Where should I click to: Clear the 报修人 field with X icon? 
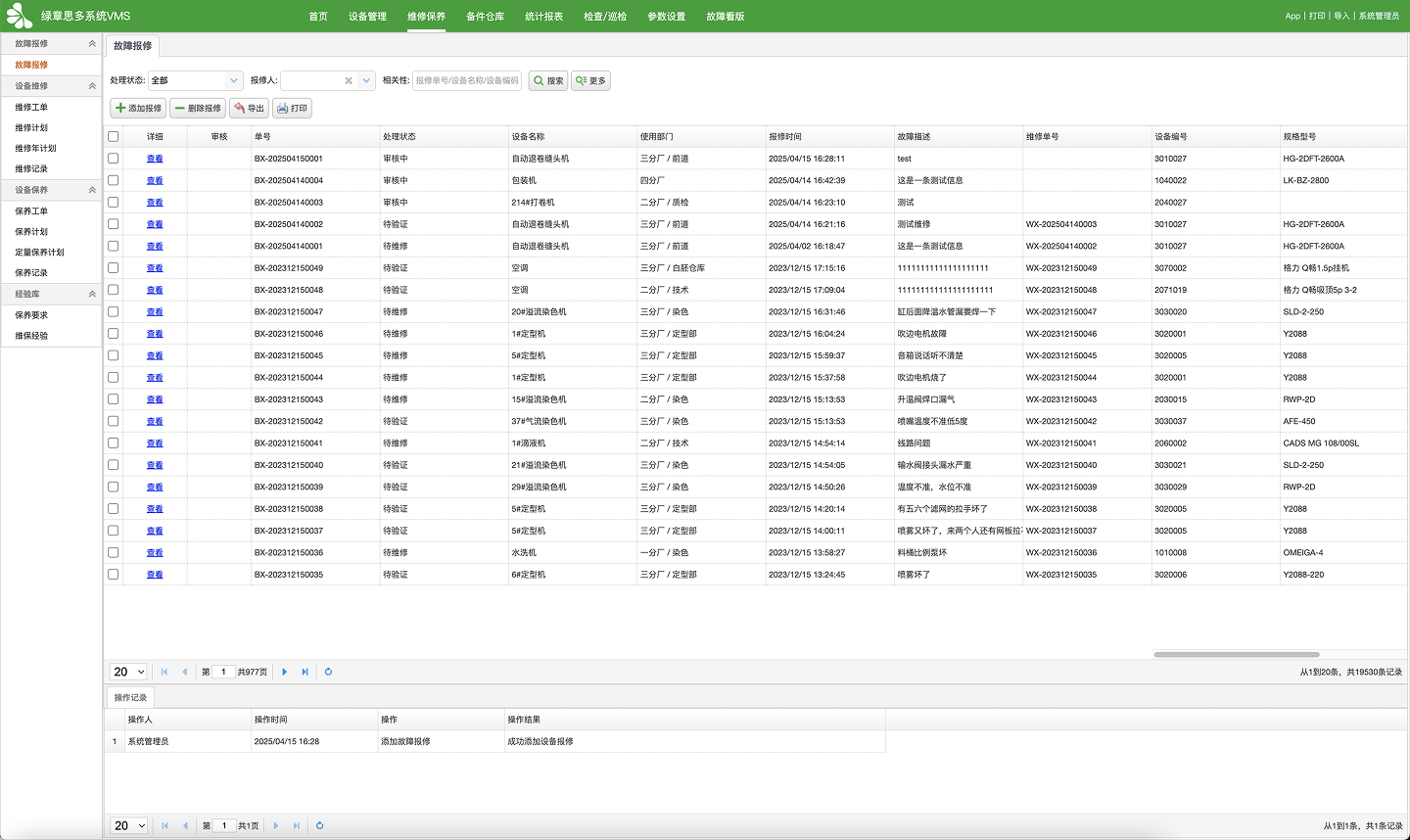[x=349, y=80]
